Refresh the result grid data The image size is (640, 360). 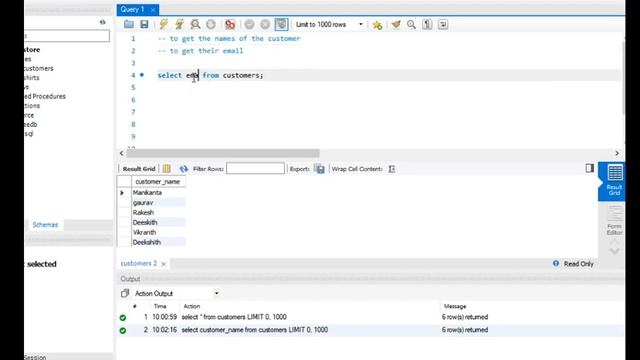(x=184, y=169)
